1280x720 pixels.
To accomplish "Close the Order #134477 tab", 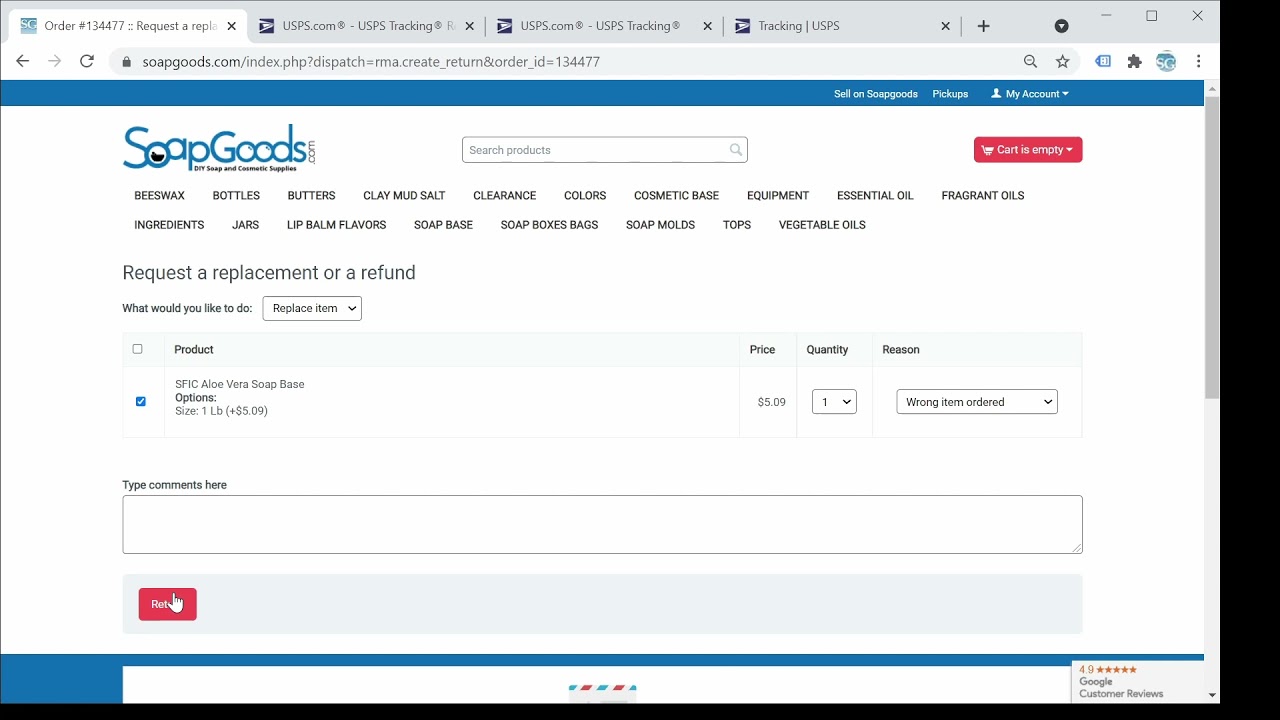I will click(231, 26).
